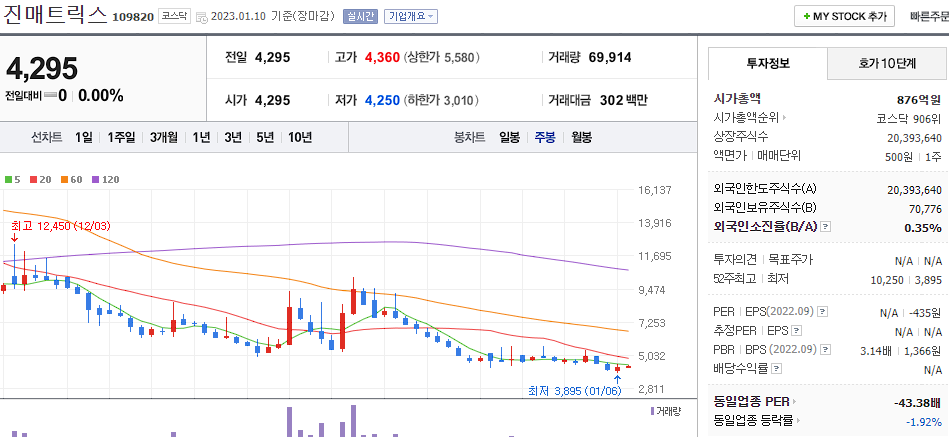The image size is (949, 437).
Task: Click the 코스닥 market label
Action: 174,16
